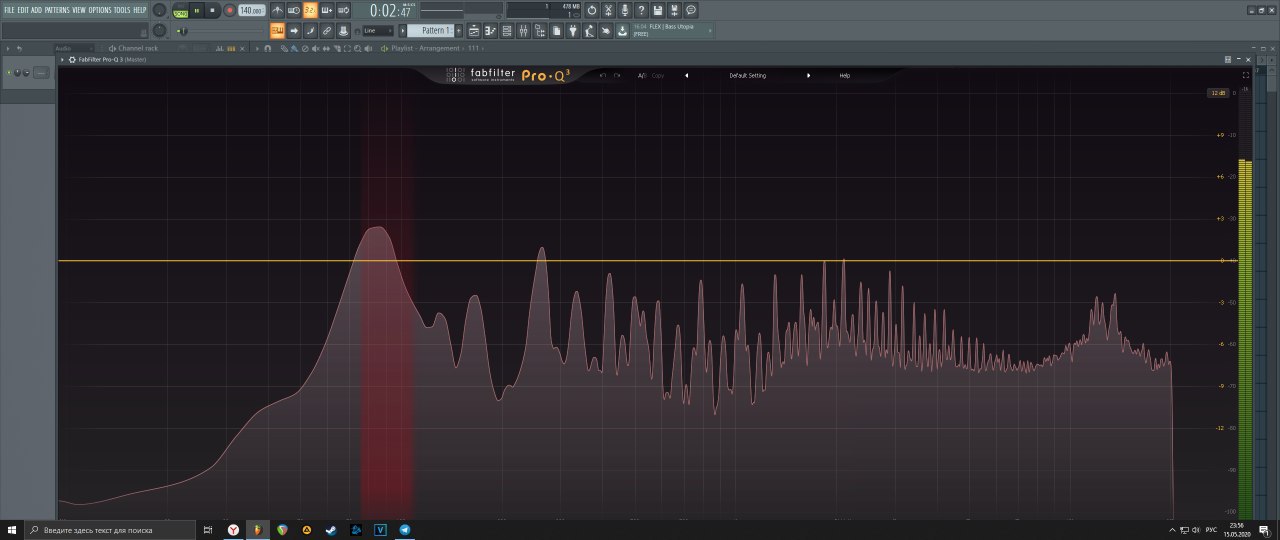Open the chat speech bubble icon
This screenshot has width=1280, height=540.
pyautogui.click(x=691, y=10)
